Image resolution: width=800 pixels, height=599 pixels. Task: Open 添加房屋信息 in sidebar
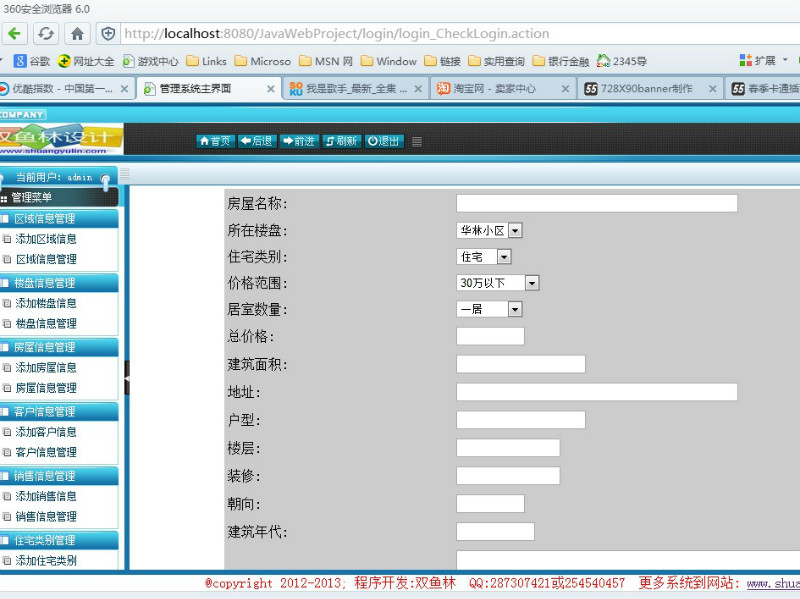click(46, 367)
